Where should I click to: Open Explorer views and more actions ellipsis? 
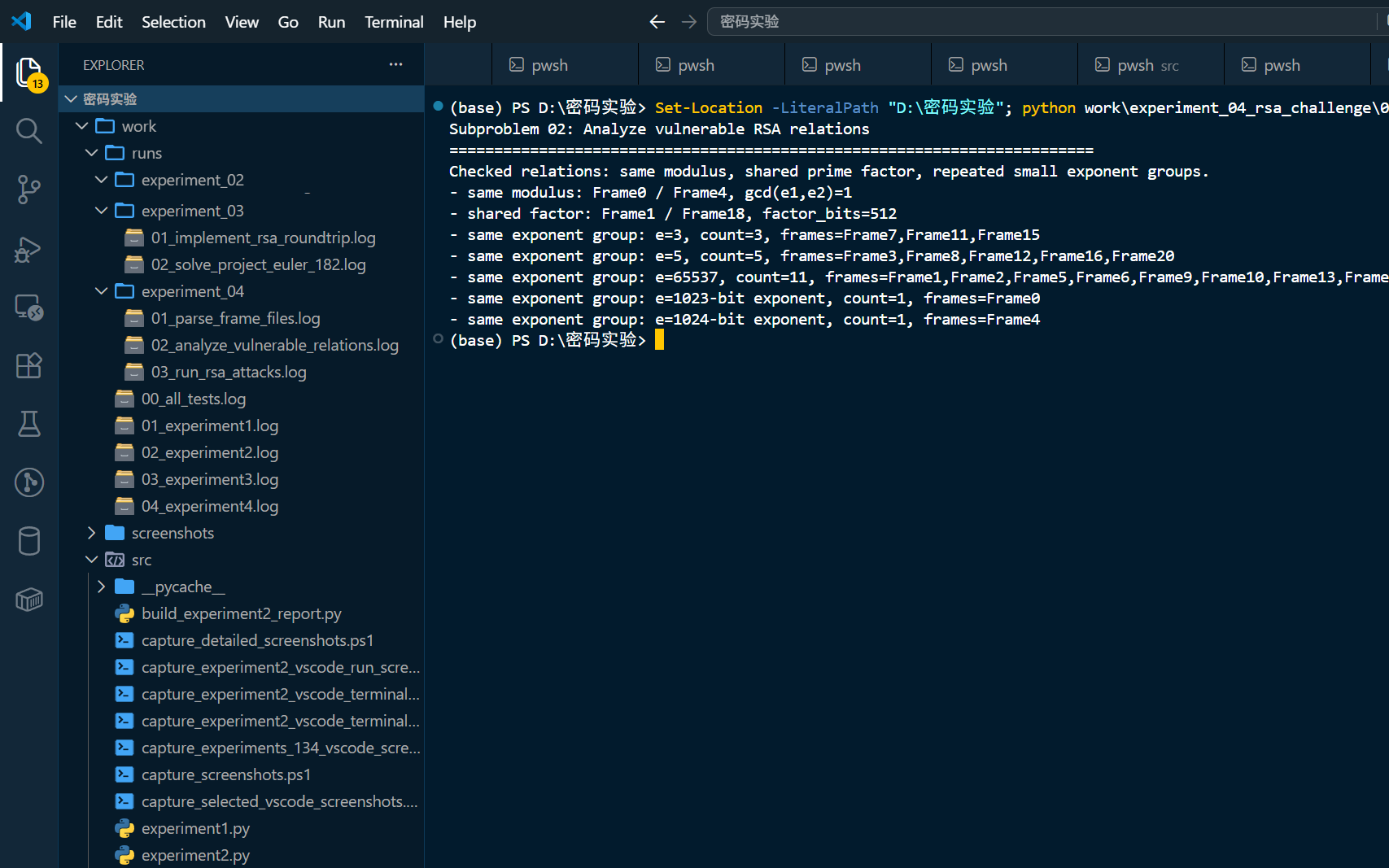tap(396, 64)
